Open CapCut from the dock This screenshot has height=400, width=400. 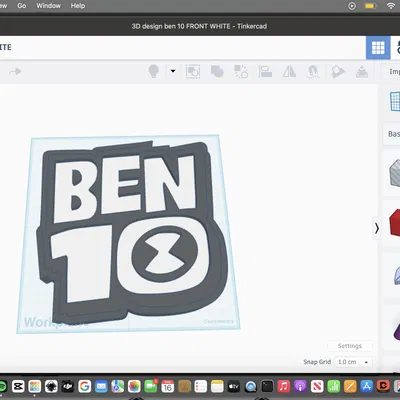tap(18, 386)
